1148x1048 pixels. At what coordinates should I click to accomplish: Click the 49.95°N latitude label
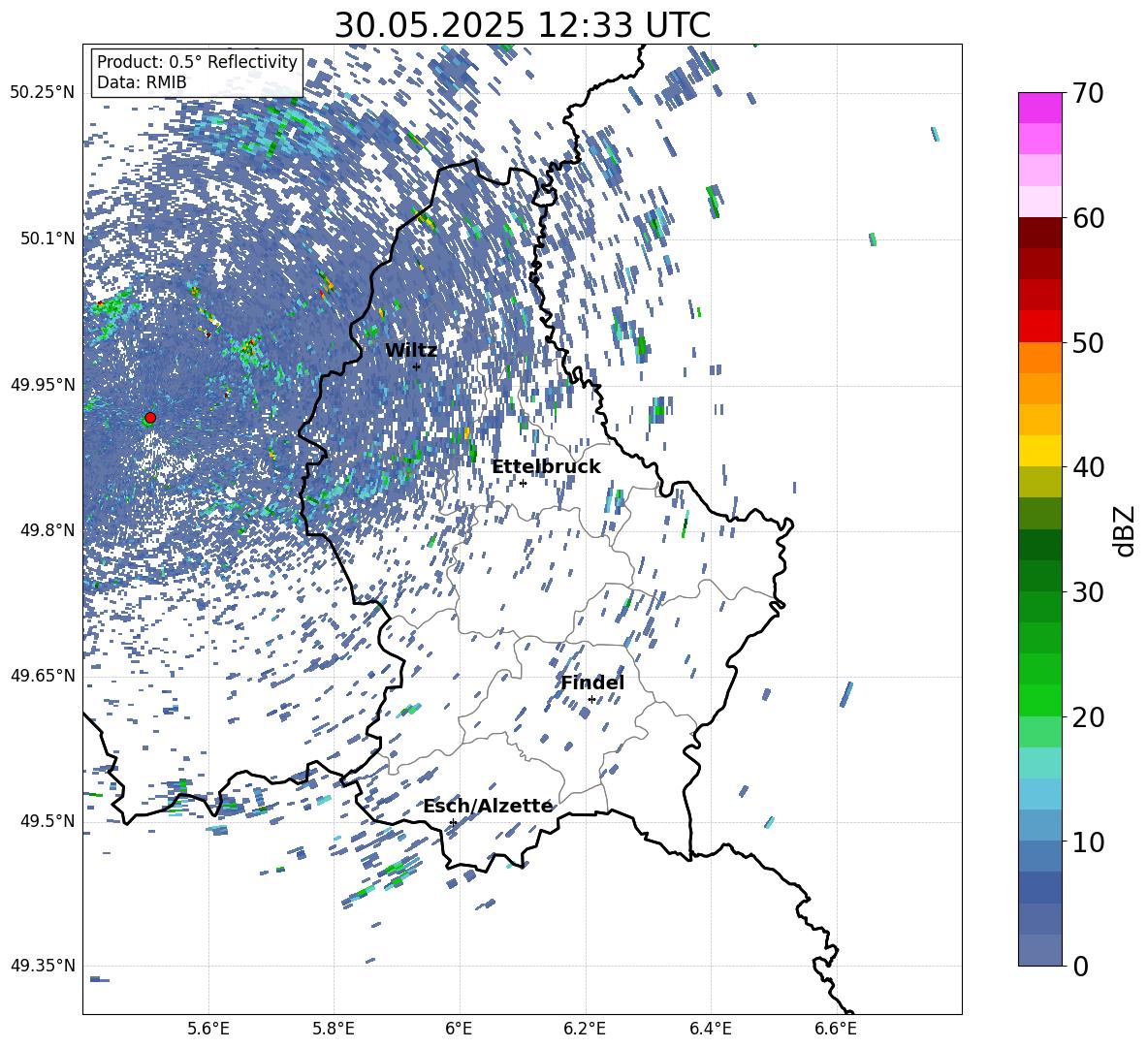tap(43, 384)
